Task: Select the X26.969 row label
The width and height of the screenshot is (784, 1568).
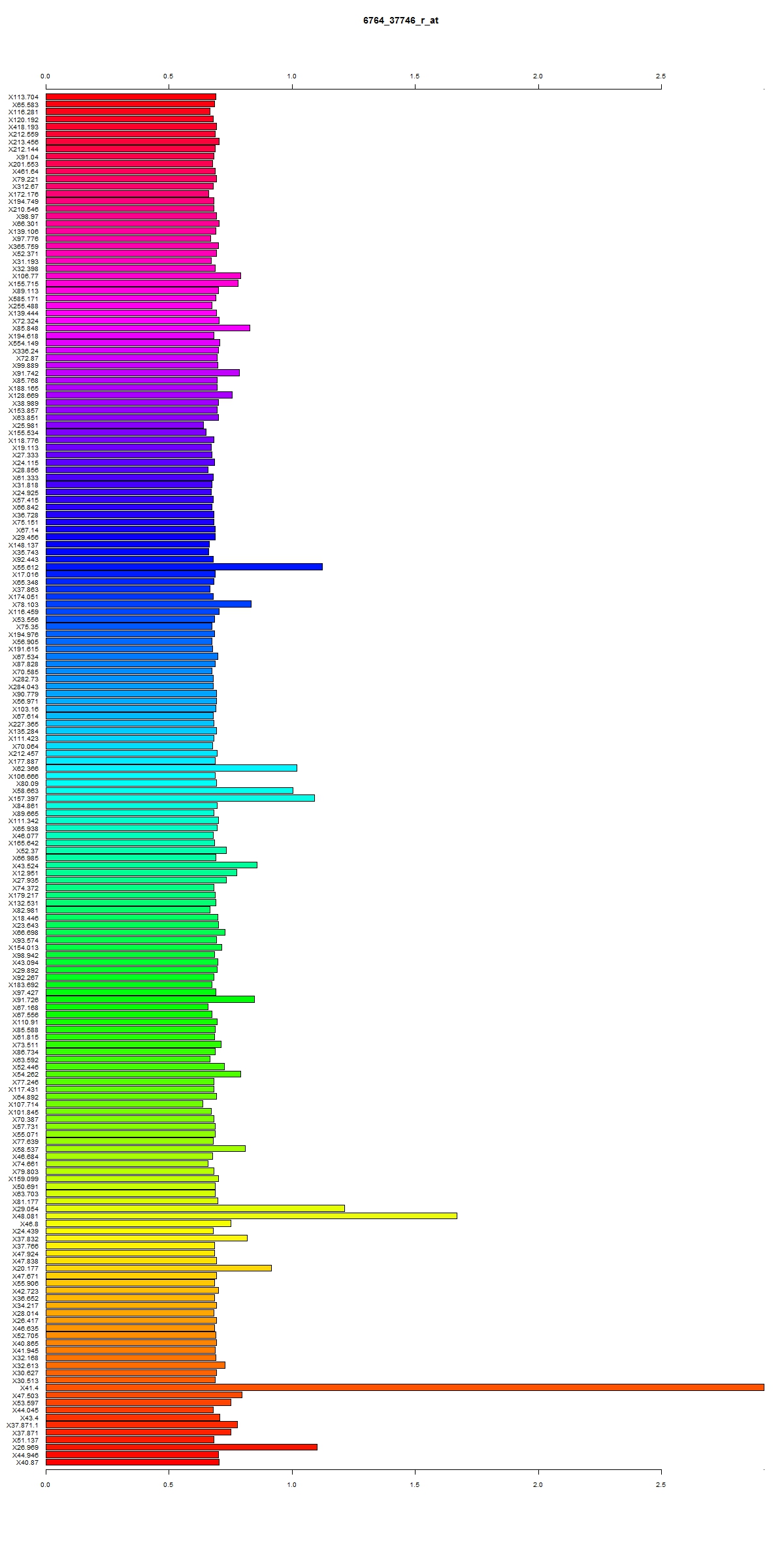Action: tap(25, 1447)
